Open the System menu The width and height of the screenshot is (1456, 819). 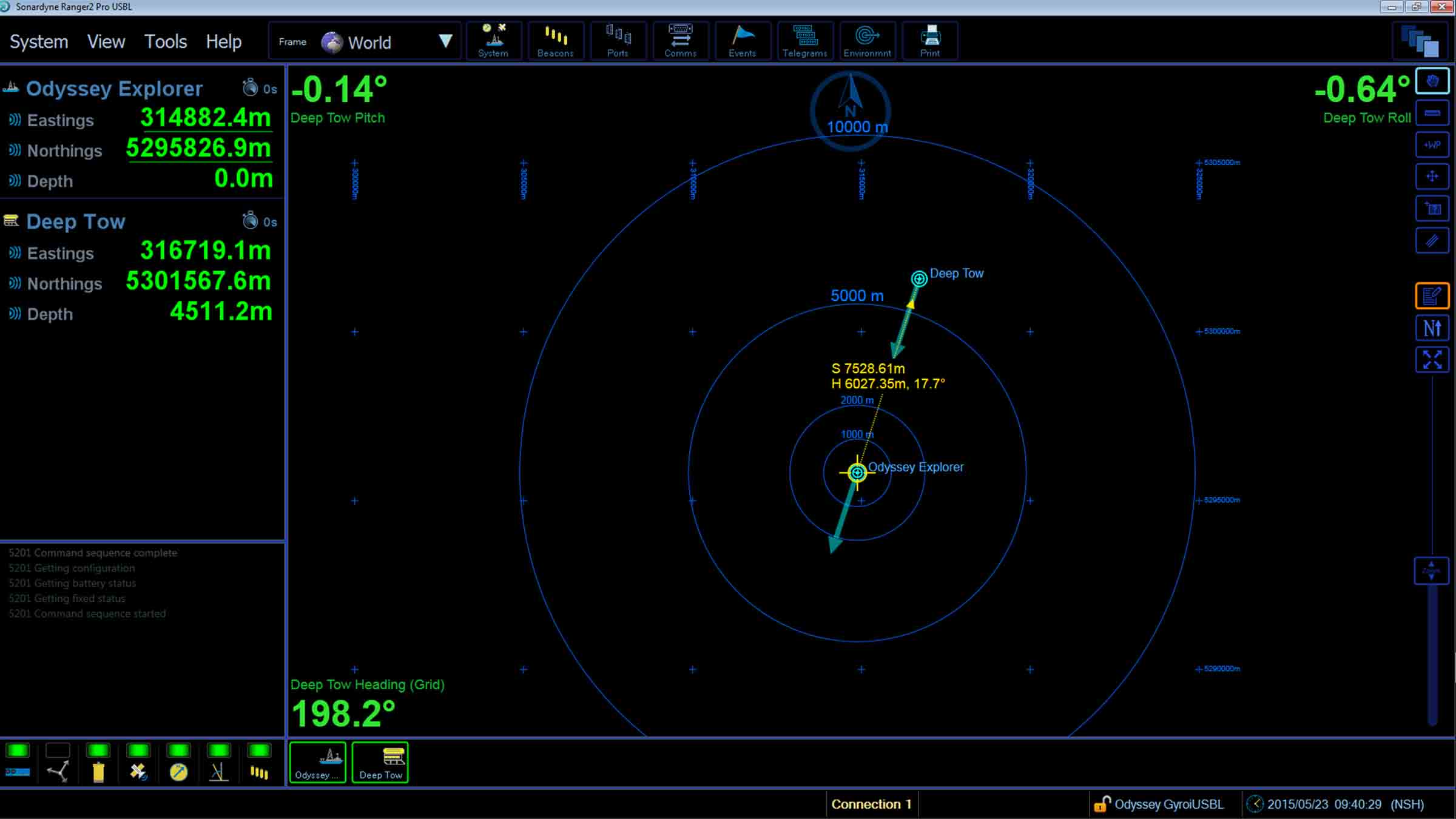(39, 41)
